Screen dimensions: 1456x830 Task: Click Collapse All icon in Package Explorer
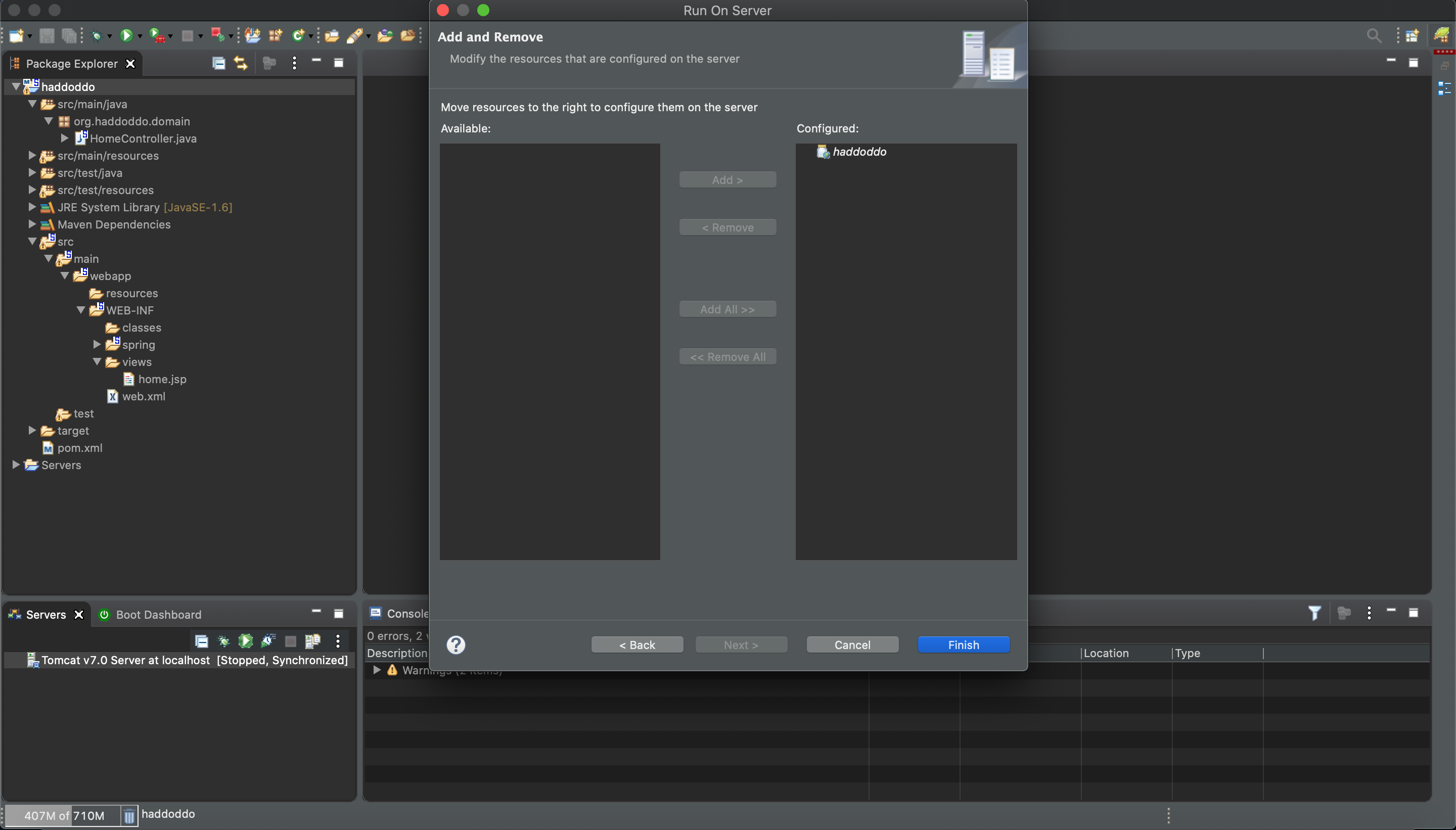[x=218, y=63]
